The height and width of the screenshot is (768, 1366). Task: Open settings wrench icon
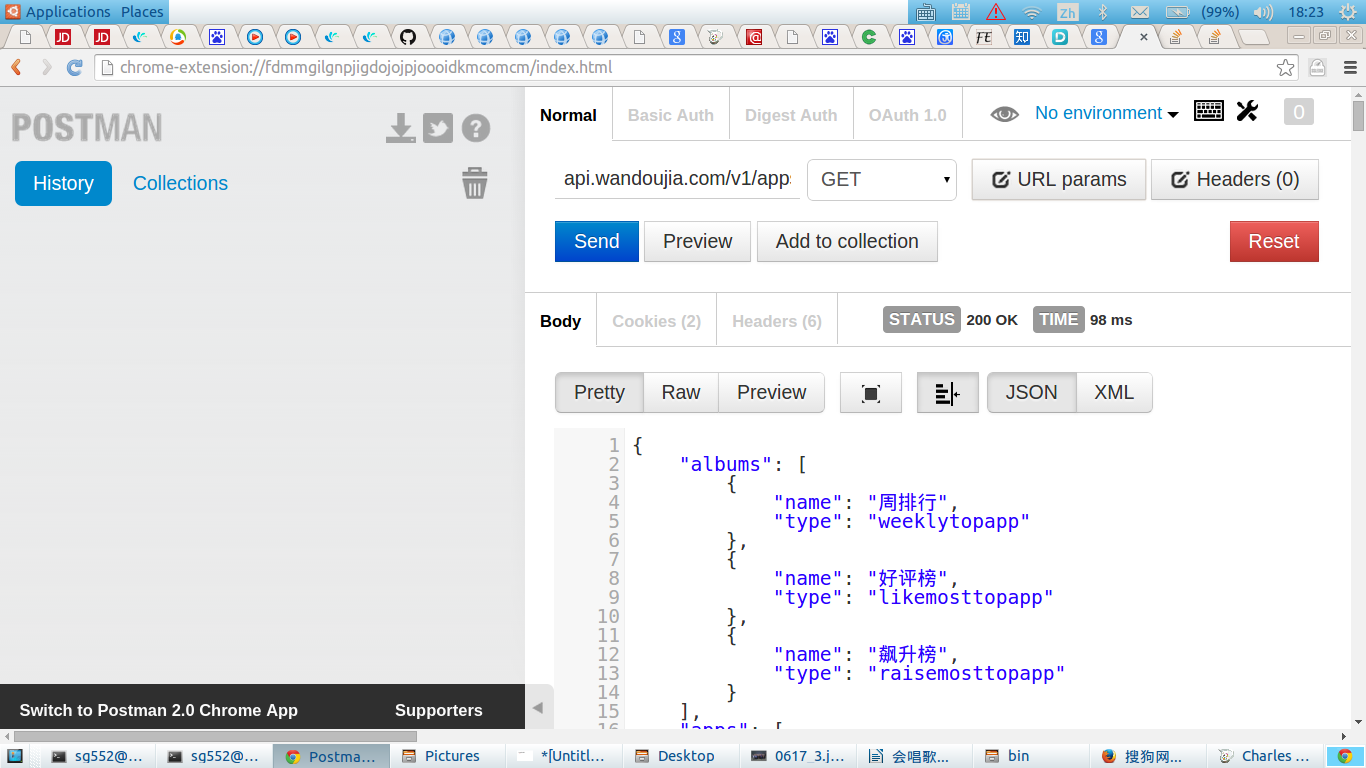pos(1247,111)
